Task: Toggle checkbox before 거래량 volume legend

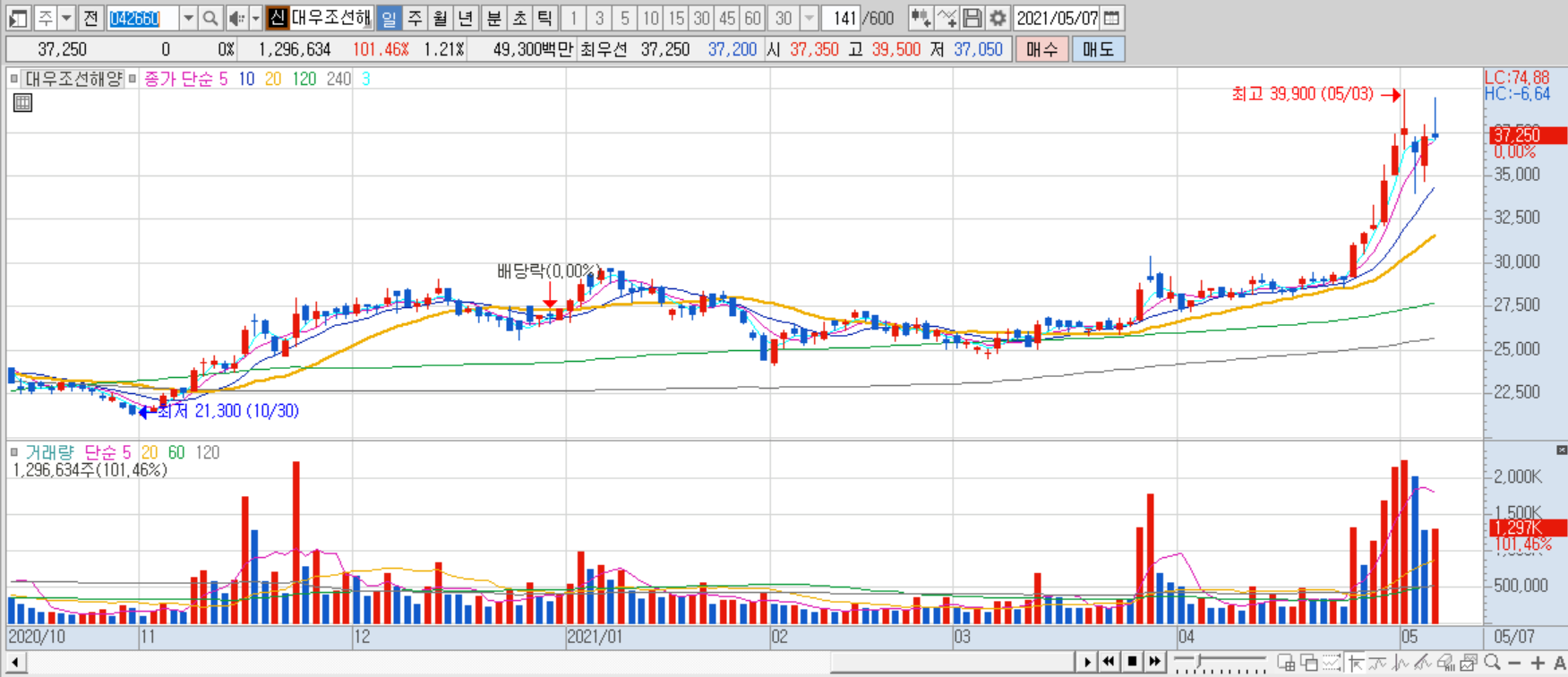Action: [x=14, y=452]
